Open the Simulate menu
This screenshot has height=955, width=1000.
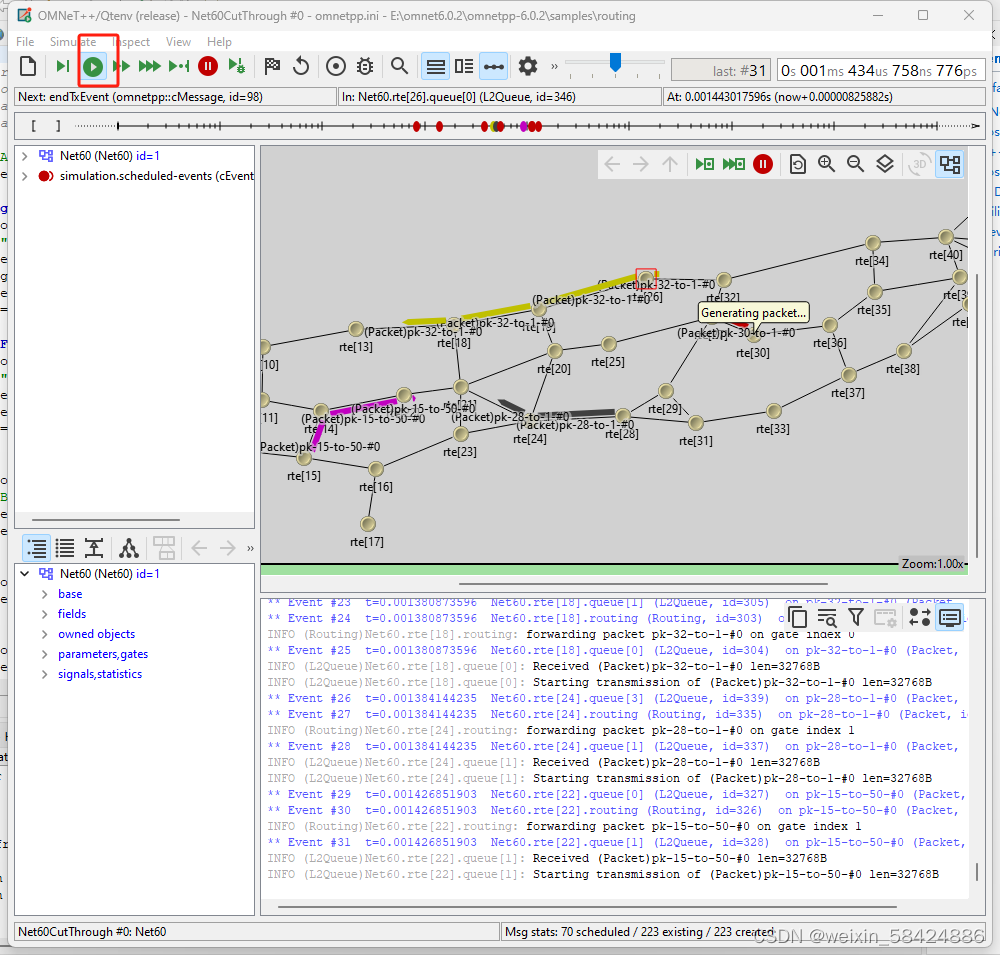point(73,41)
